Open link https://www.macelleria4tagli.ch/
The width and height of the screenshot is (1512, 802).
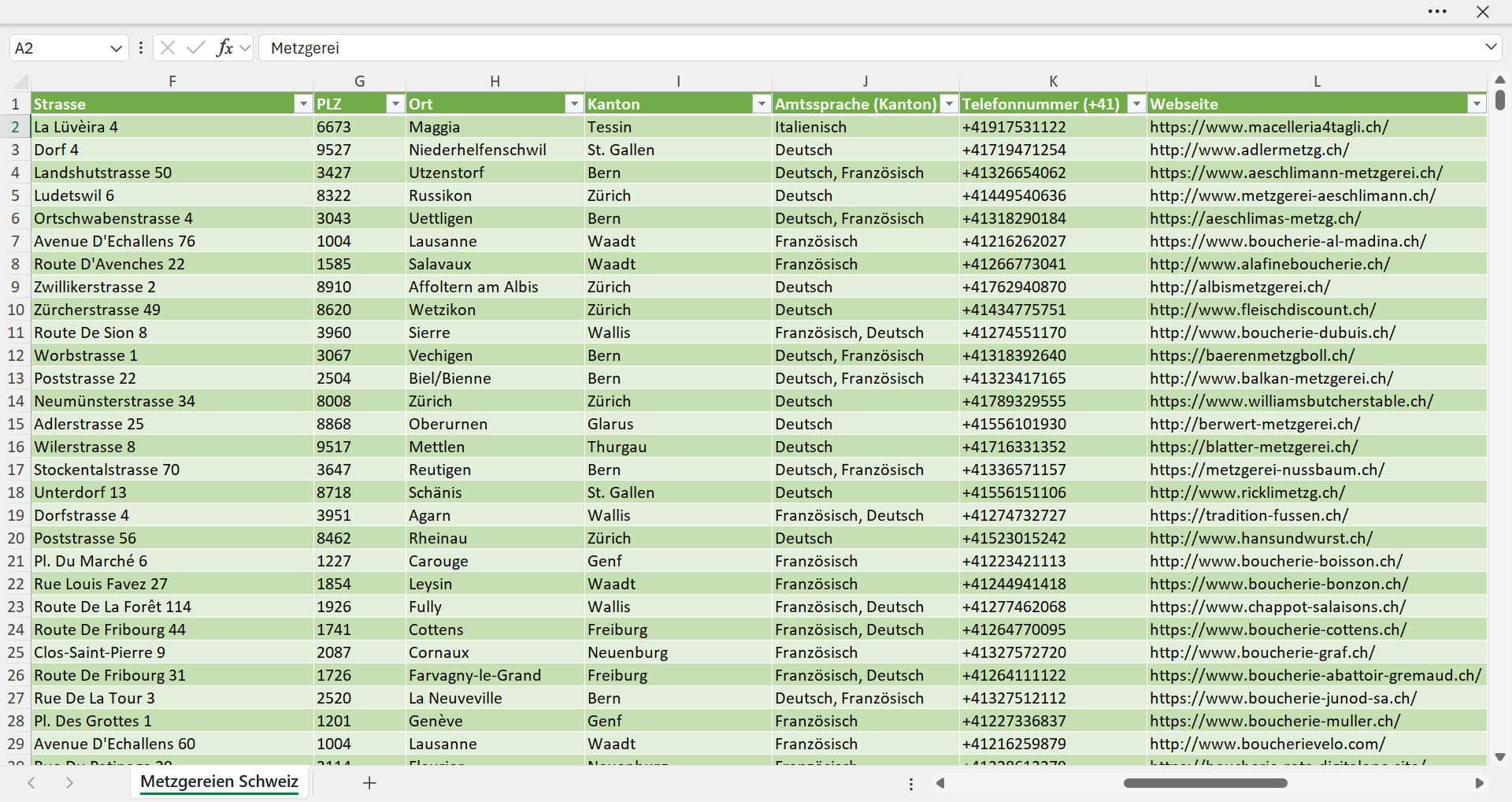click(1269, 127)
